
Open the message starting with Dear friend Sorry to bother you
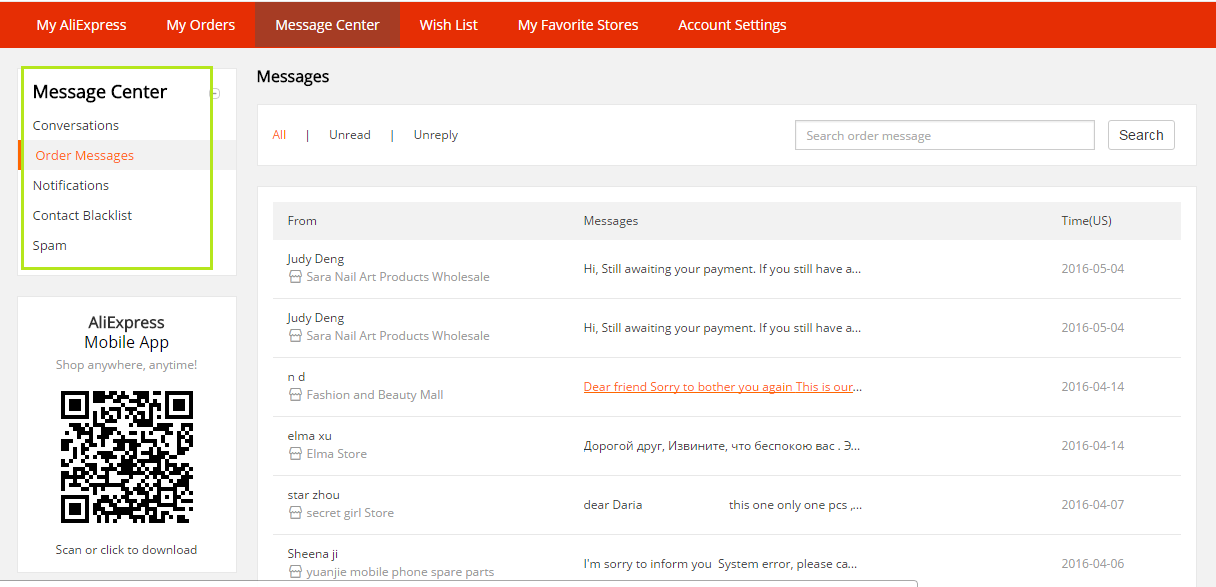tap(722, 386)
